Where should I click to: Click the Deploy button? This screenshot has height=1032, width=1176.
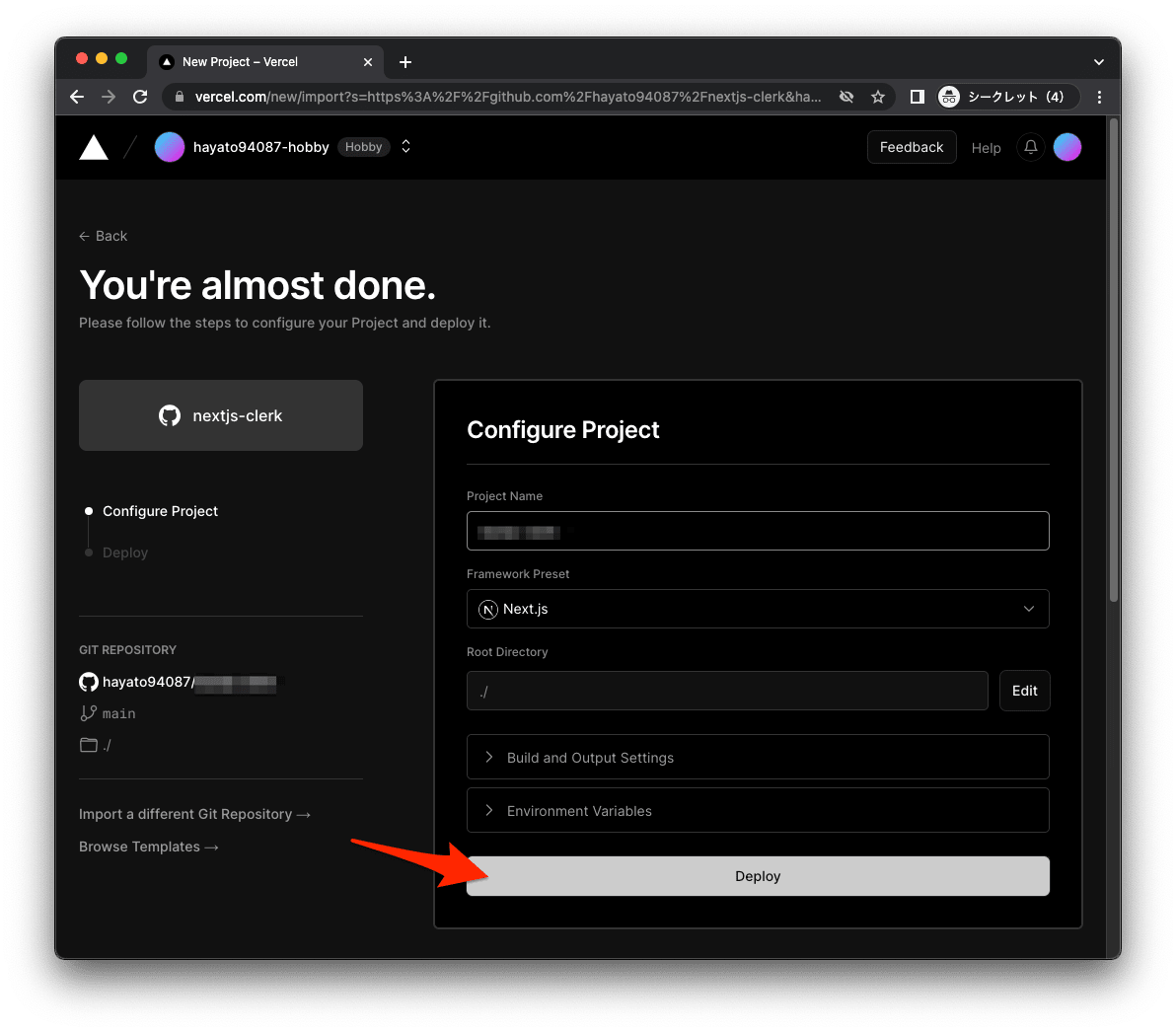coord(758,876)
